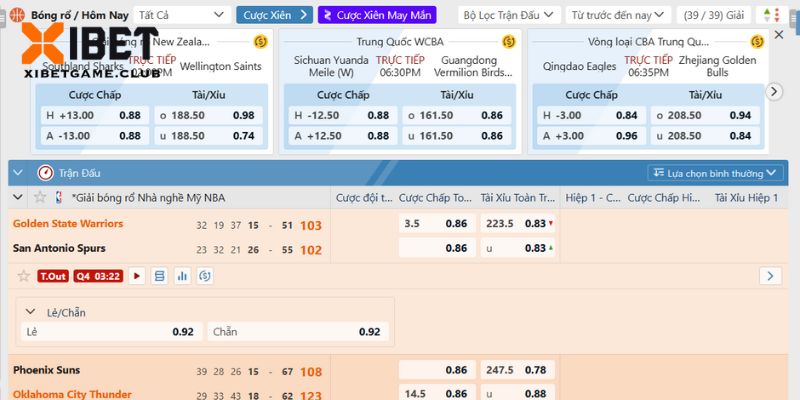Select under 208.50 odds 0.84
The image size is (800, 400).
tap(705, 136)
